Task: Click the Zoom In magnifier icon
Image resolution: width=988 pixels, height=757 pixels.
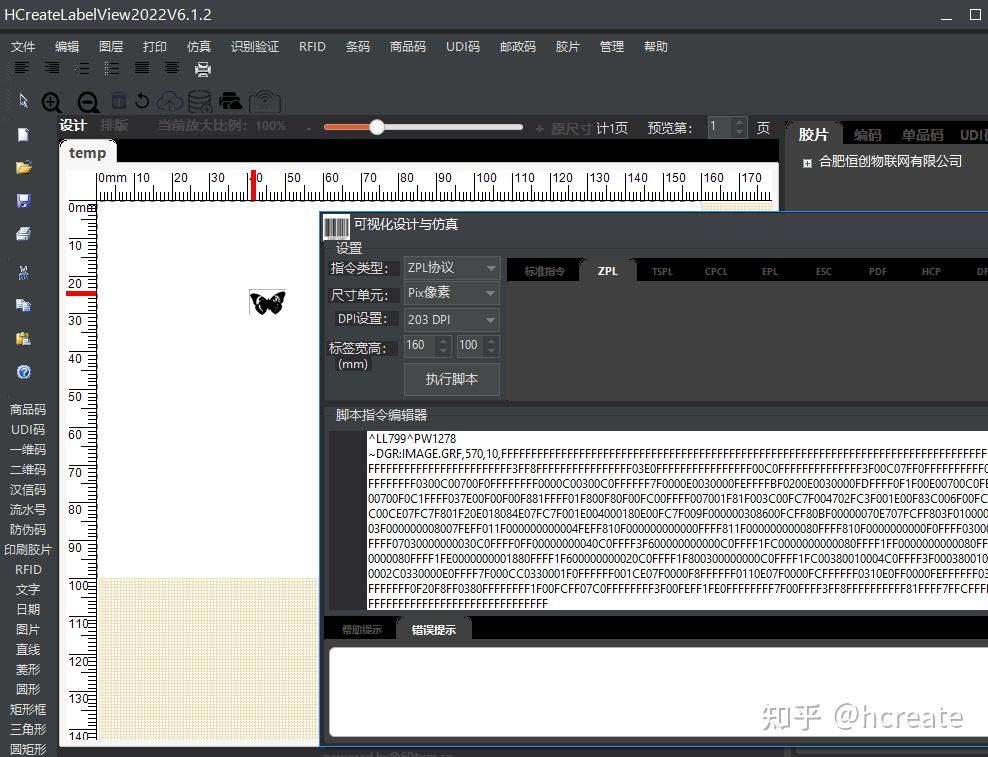Action: [x=51, y=100]
